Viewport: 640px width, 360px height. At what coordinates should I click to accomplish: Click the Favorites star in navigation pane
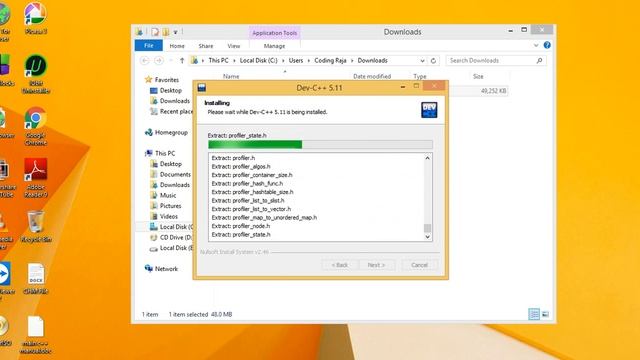pyautogui.click(x=148, y=80)
